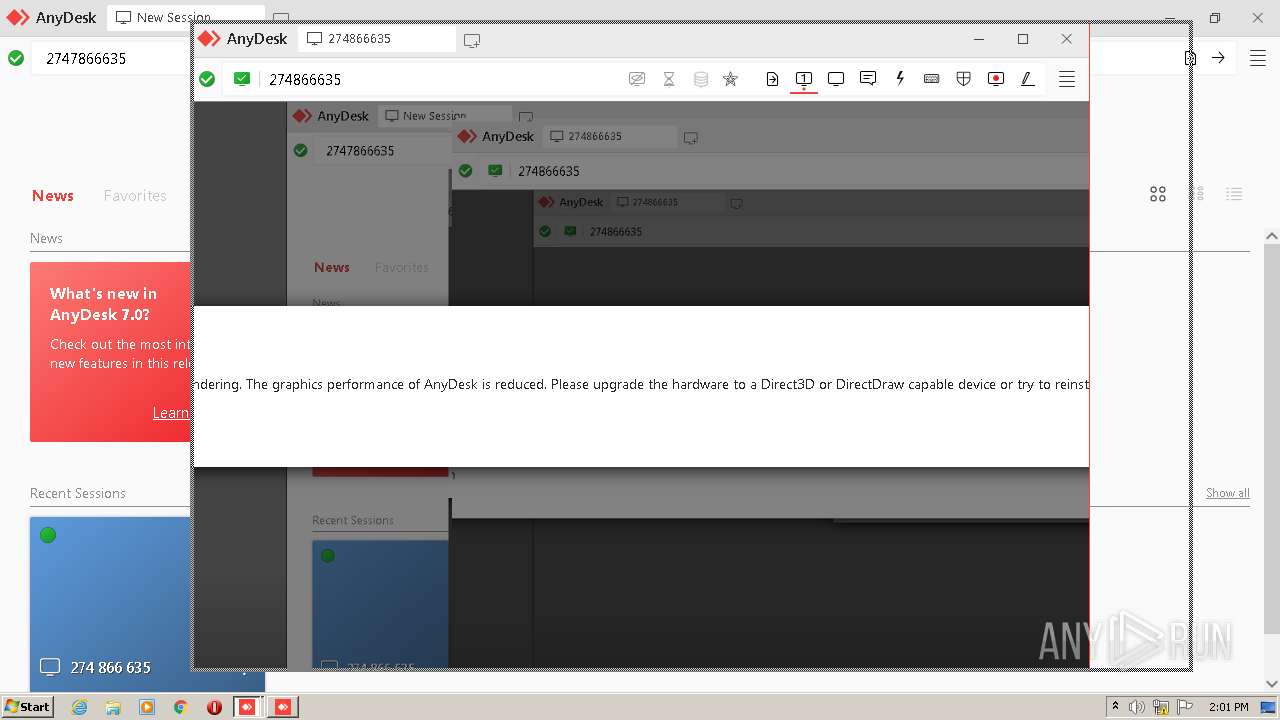The height and width of the screenshot is (720, 1280).
Task: Open the keyboard settings icon
Action: pos(931,79)
